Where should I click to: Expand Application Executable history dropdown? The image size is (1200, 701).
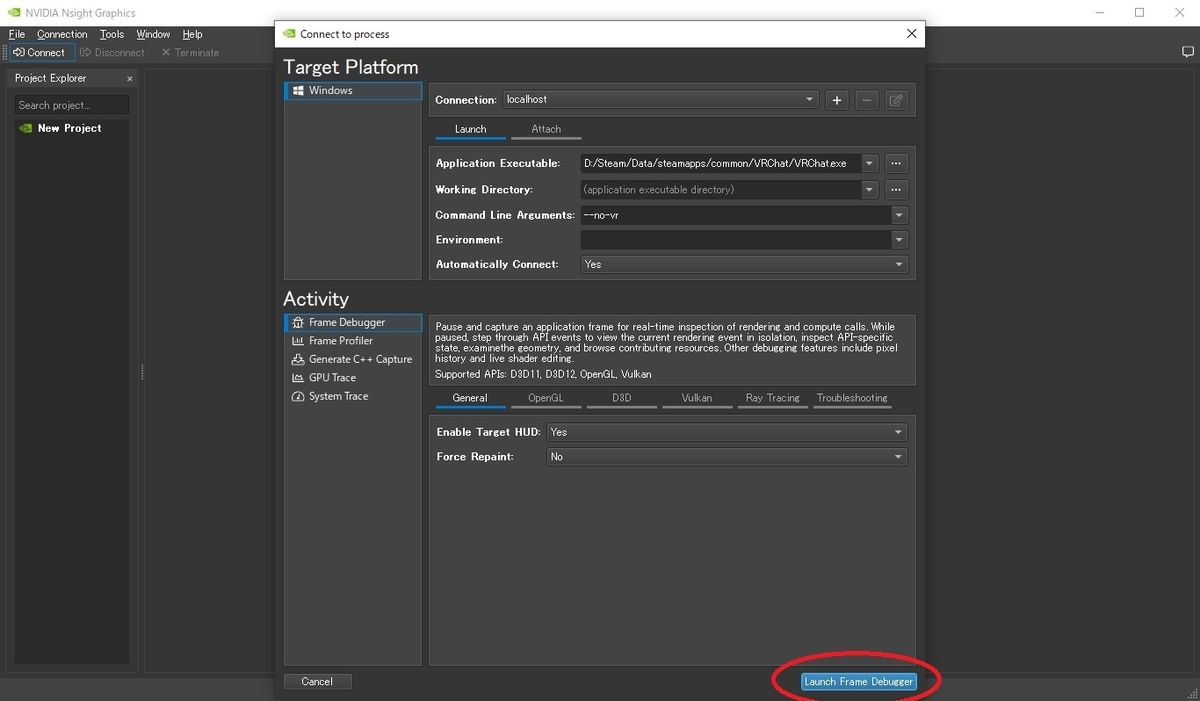(x=869, y=163)
